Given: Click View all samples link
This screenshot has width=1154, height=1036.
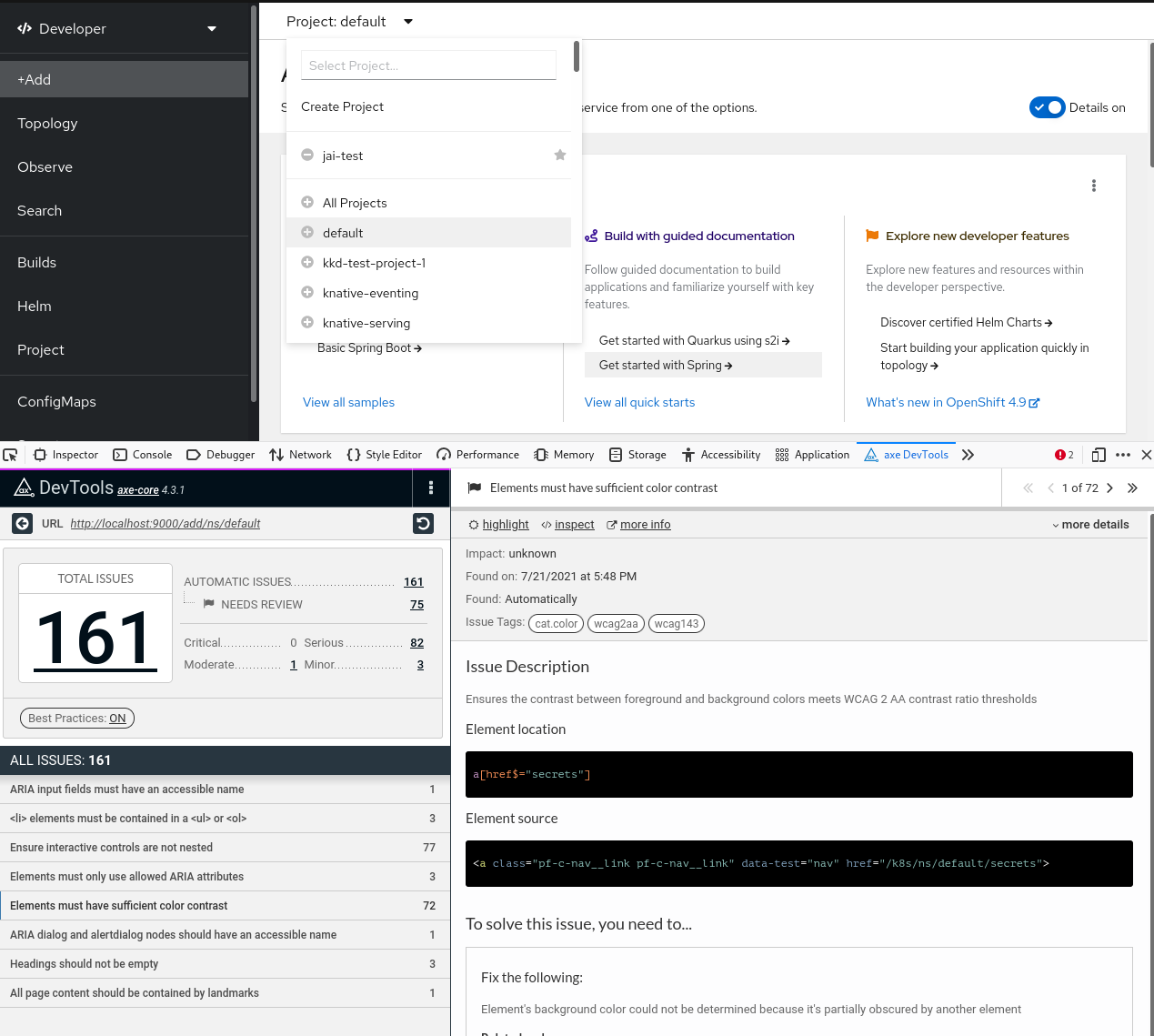Looking at the screenshot, I should click(348, 402).
